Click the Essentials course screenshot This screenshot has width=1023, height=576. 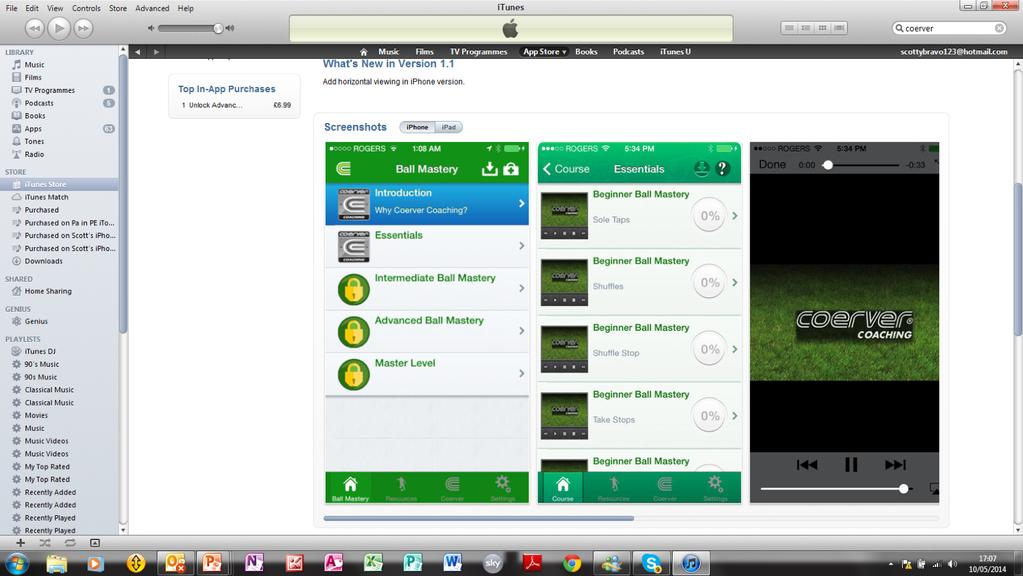(639, 322)
